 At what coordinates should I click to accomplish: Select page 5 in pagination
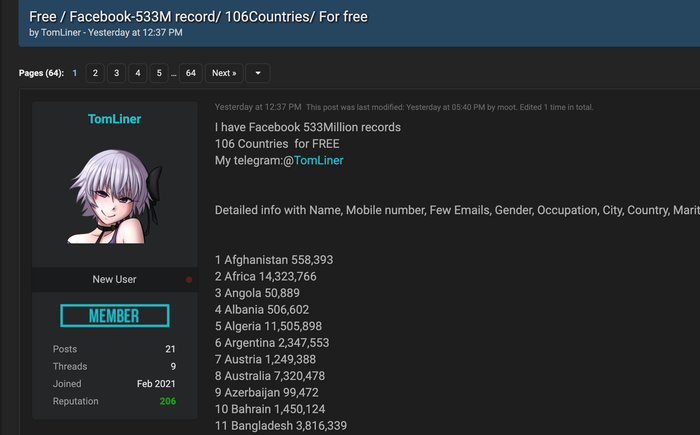159,73
